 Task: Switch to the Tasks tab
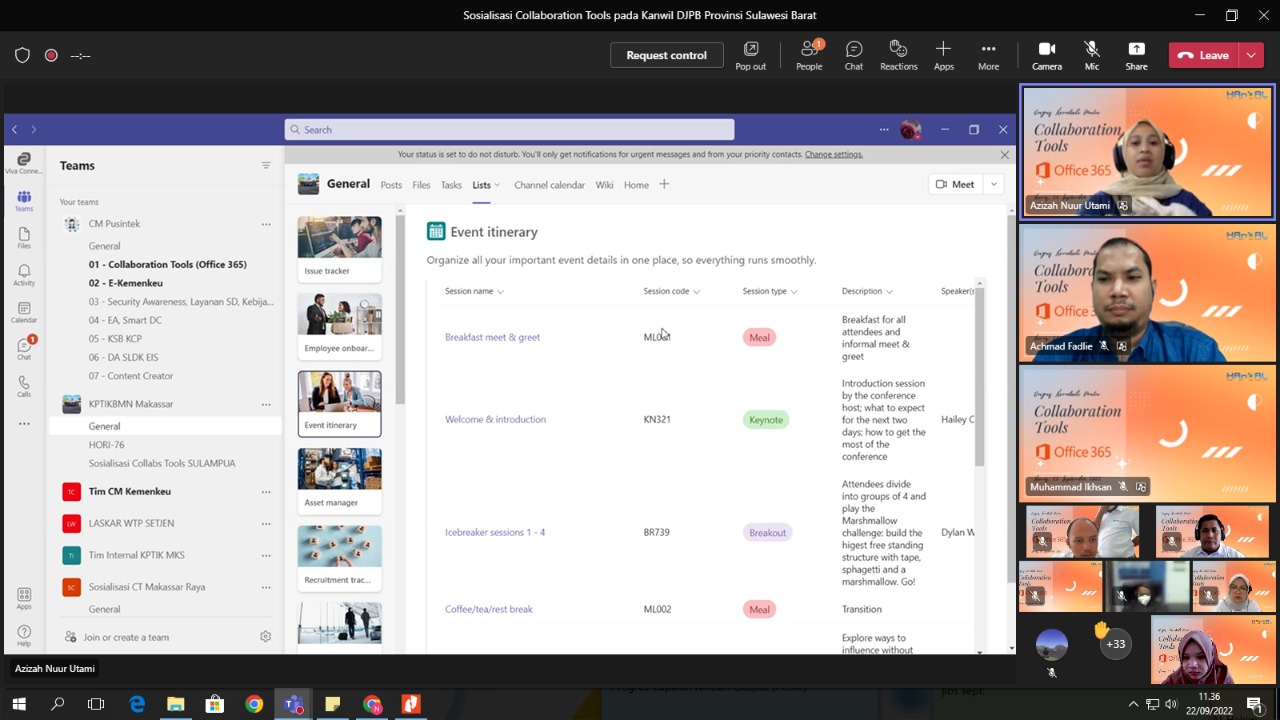tap(451, 185)
